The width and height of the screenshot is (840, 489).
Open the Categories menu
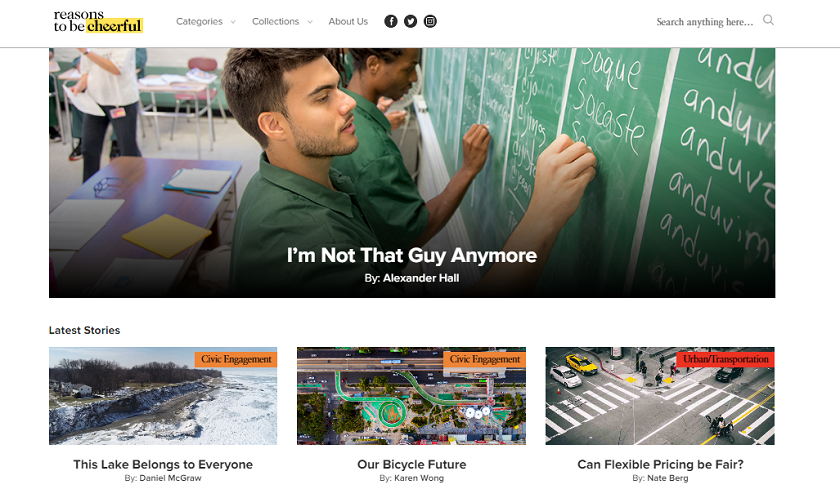point(199,21)
